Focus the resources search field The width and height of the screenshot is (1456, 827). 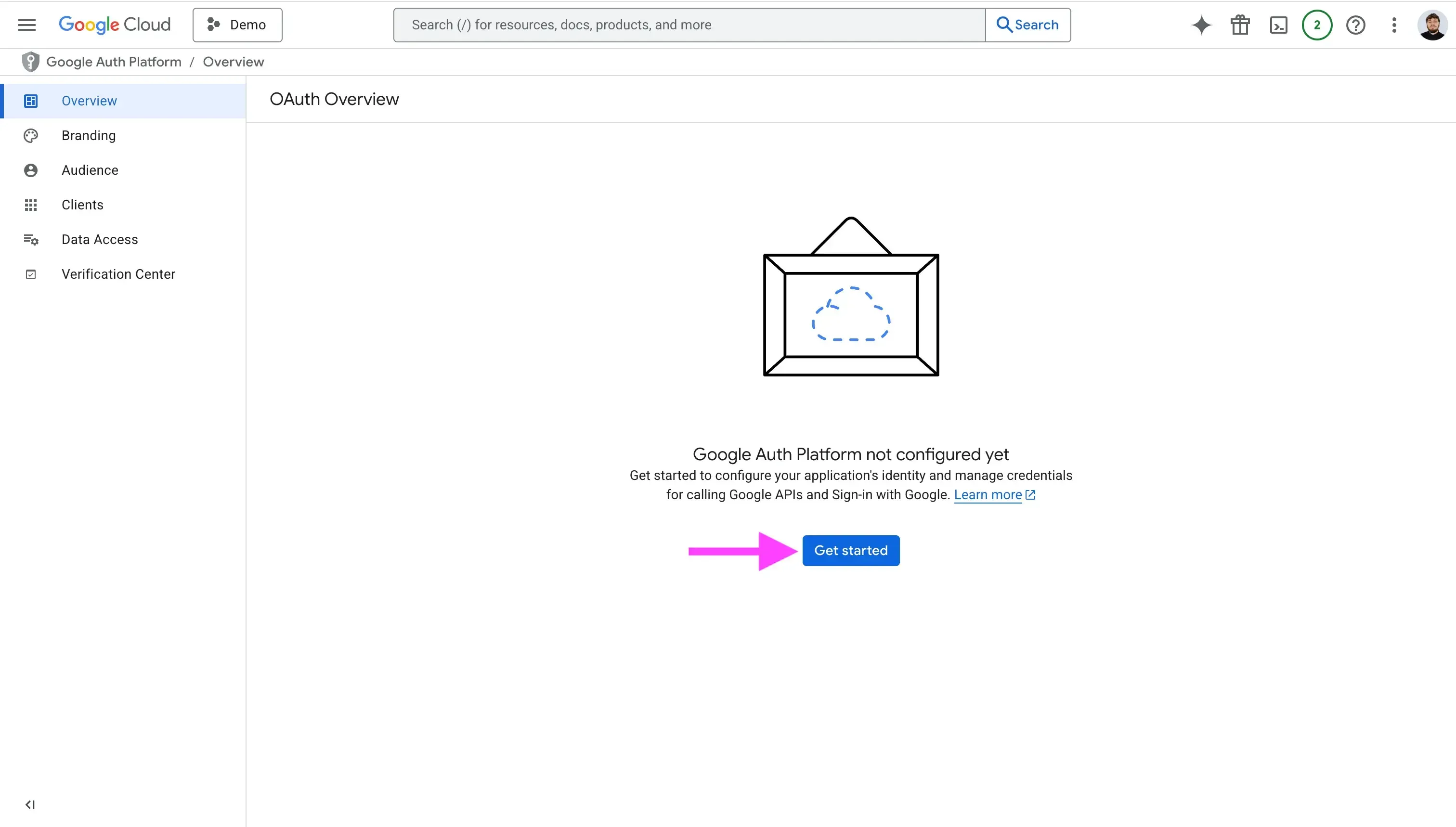(689, 25)
